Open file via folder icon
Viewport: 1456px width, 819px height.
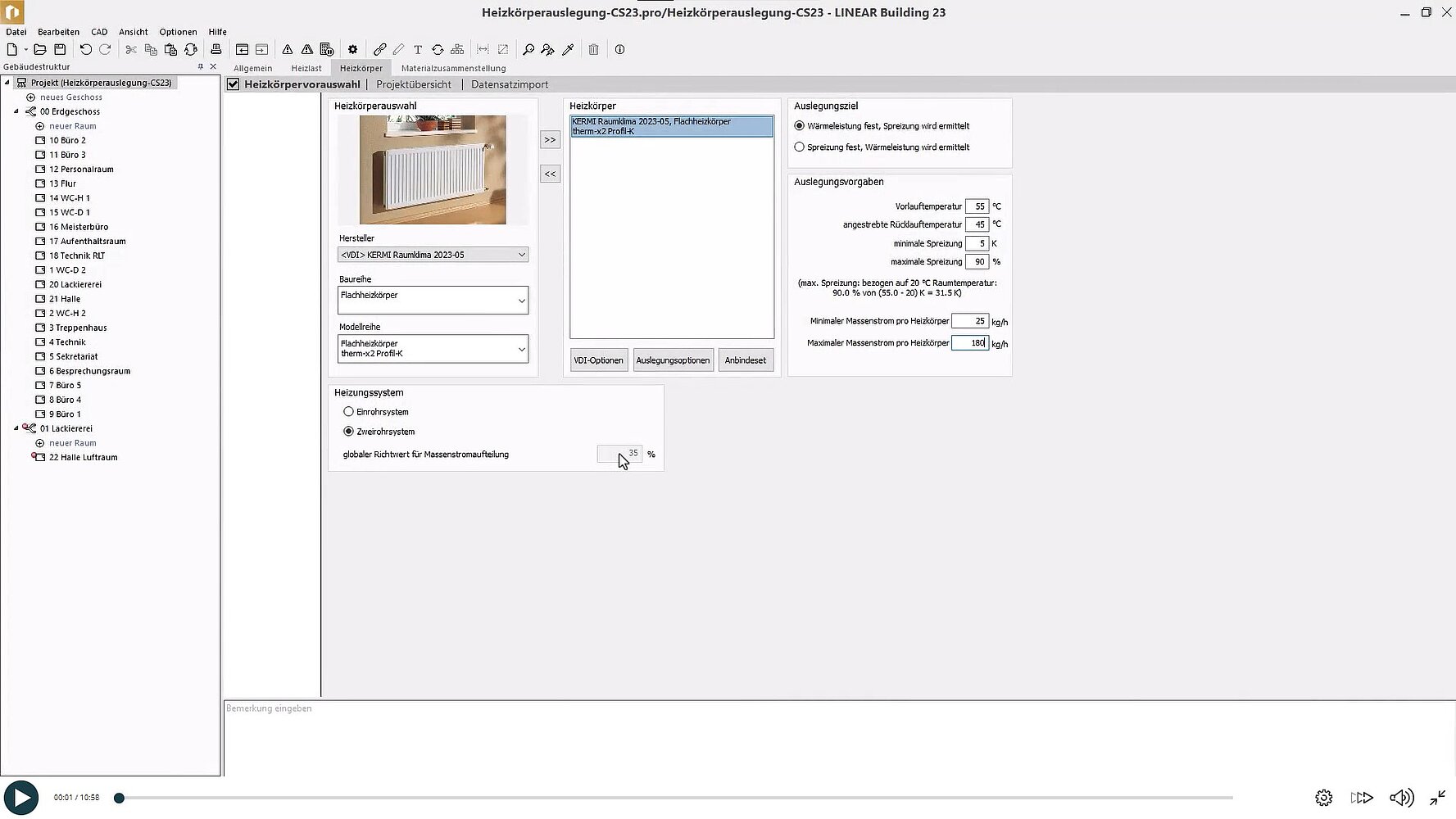coord(39,50)
